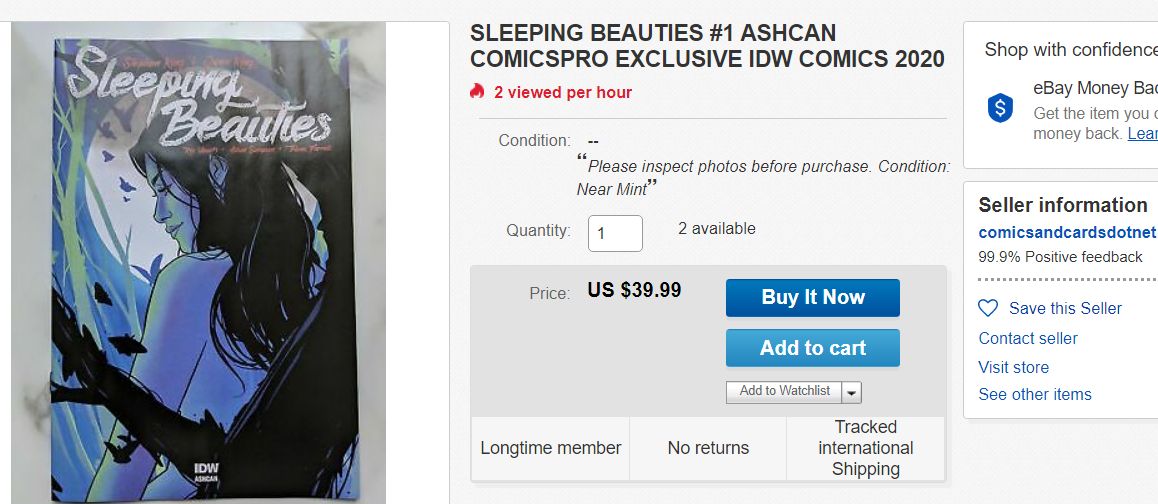
Task: Select the No returns policy cell
Action: pyautogui.click(x=708, y=448)
